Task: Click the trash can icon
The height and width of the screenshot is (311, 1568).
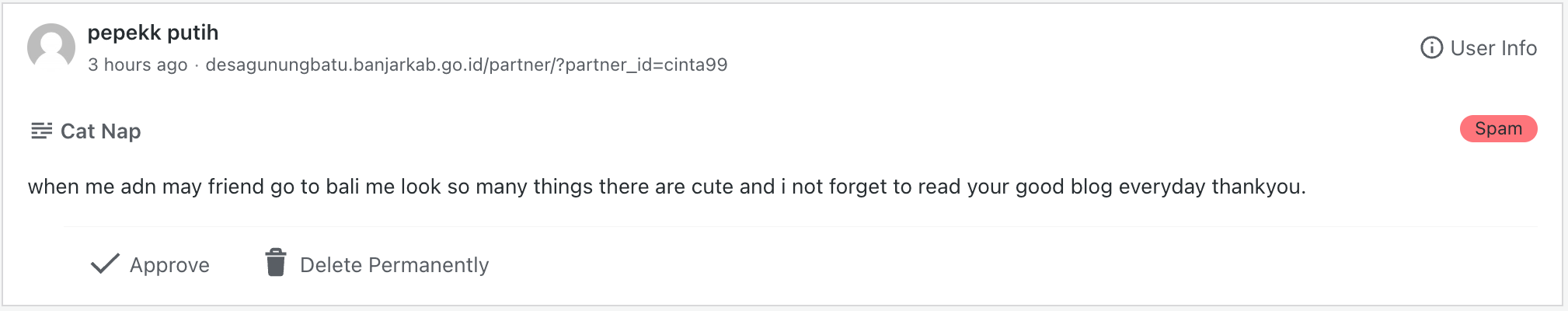Action: (276, 263)
